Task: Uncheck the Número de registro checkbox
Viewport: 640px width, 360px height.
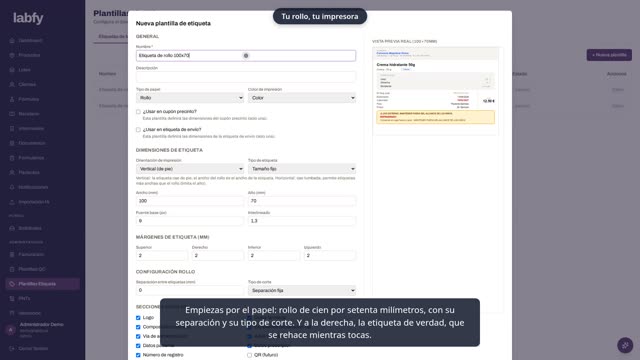Action: pos(138,355)
